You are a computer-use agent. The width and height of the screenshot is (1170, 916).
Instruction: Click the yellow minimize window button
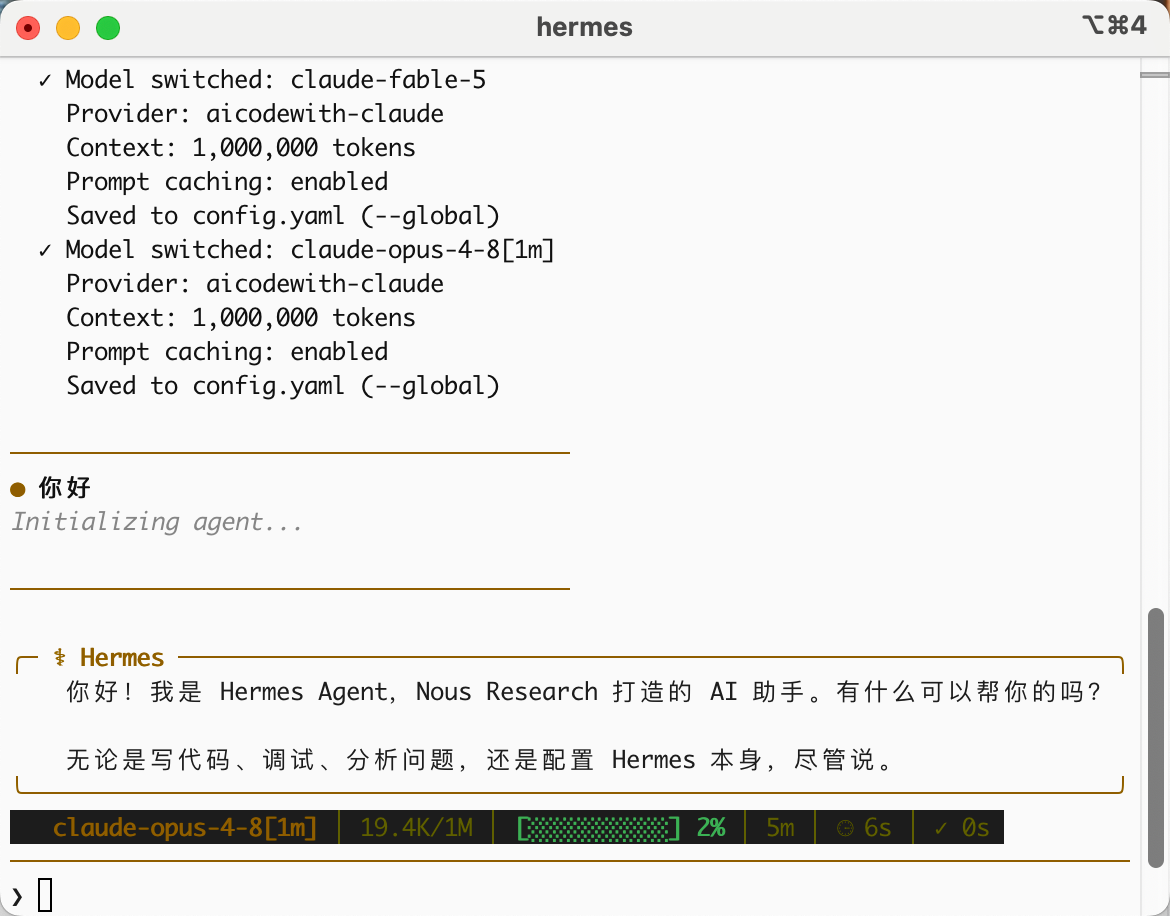(68, 28)
